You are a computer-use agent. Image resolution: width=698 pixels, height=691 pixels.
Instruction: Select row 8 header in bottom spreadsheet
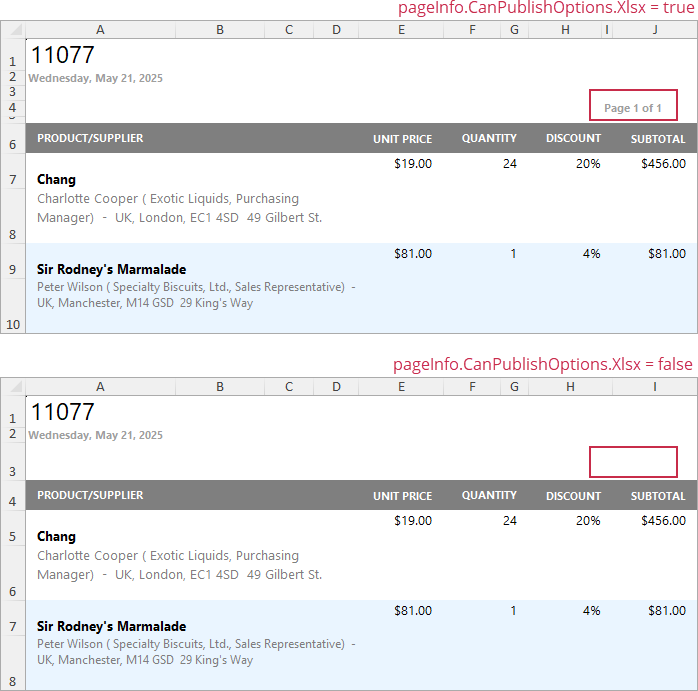(x=13, y=681)
